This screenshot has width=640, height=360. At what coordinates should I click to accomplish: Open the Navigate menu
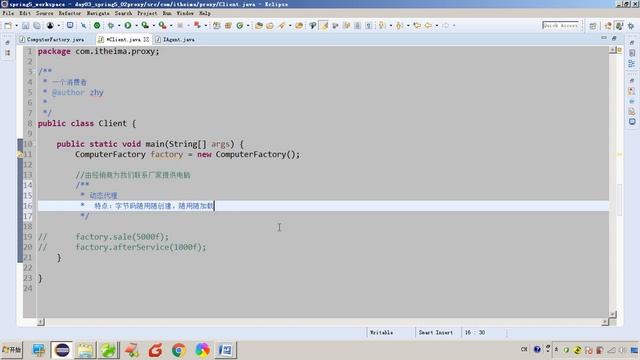(x=98, y=13)
